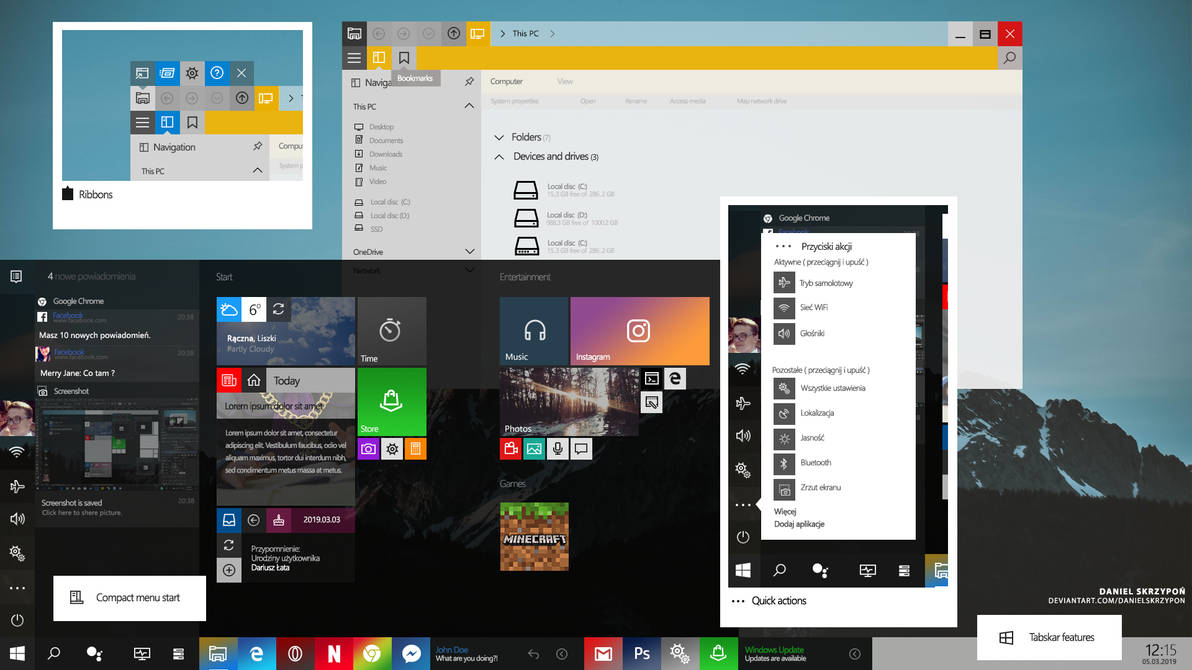Launch Photoshop from the taskbar
Image resolution: width=1192 pixels, height=670 pixels.
[x=641, y=653]
